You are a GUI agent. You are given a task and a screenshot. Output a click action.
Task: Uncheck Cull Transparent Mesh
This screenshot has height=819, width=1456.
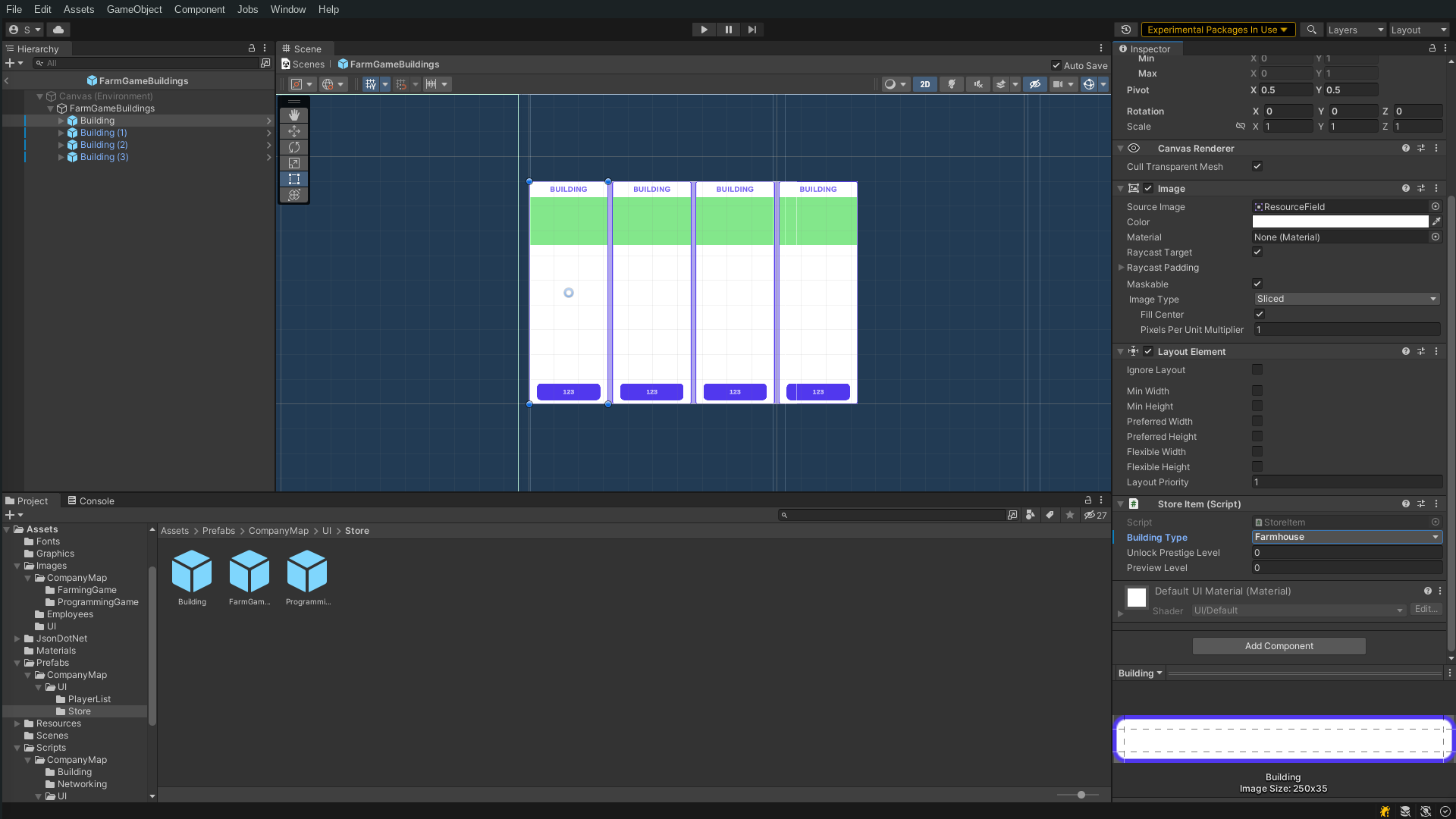coord(1257,166)
